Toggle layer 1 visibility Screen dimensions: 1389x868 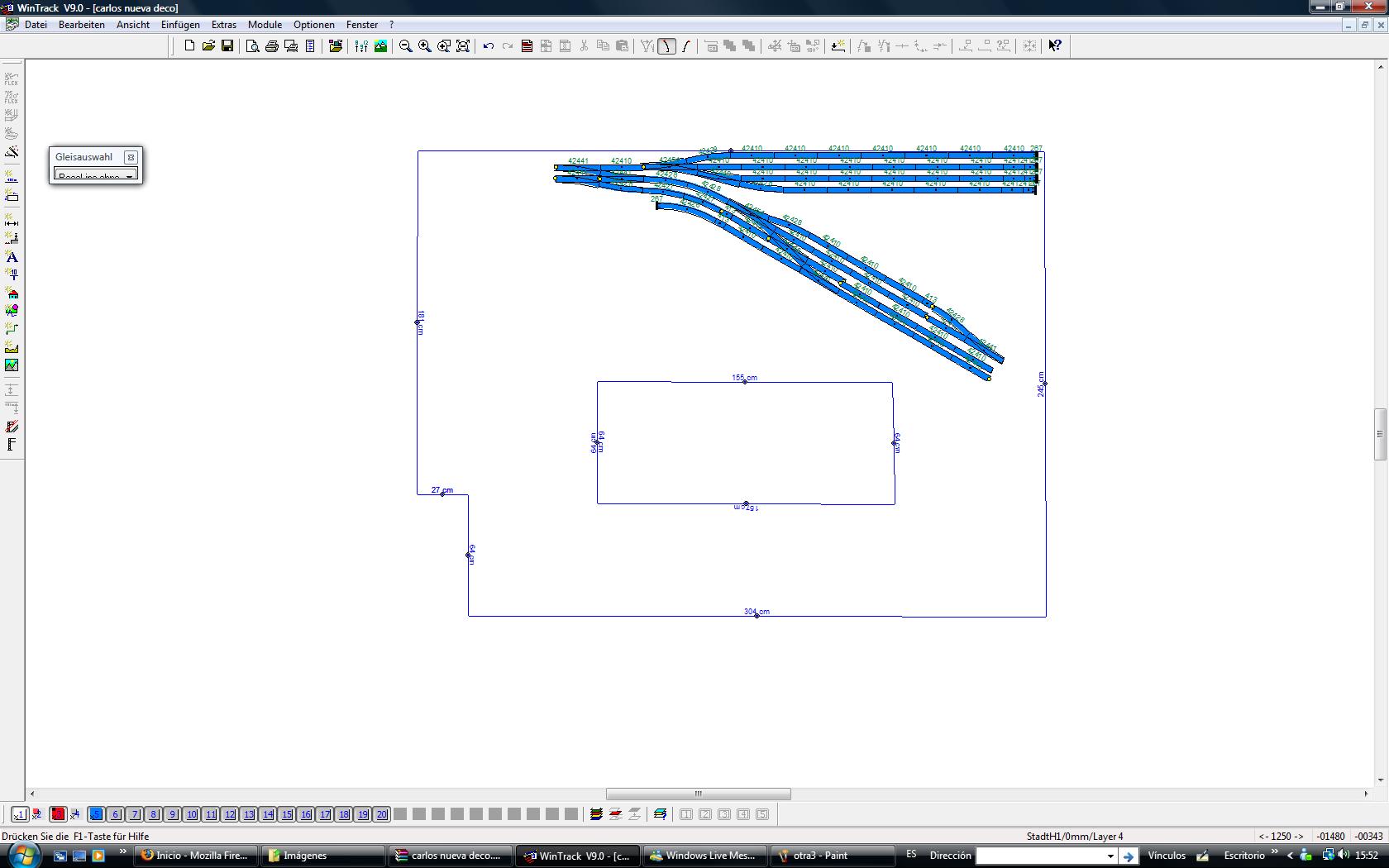tap(20, 814)
